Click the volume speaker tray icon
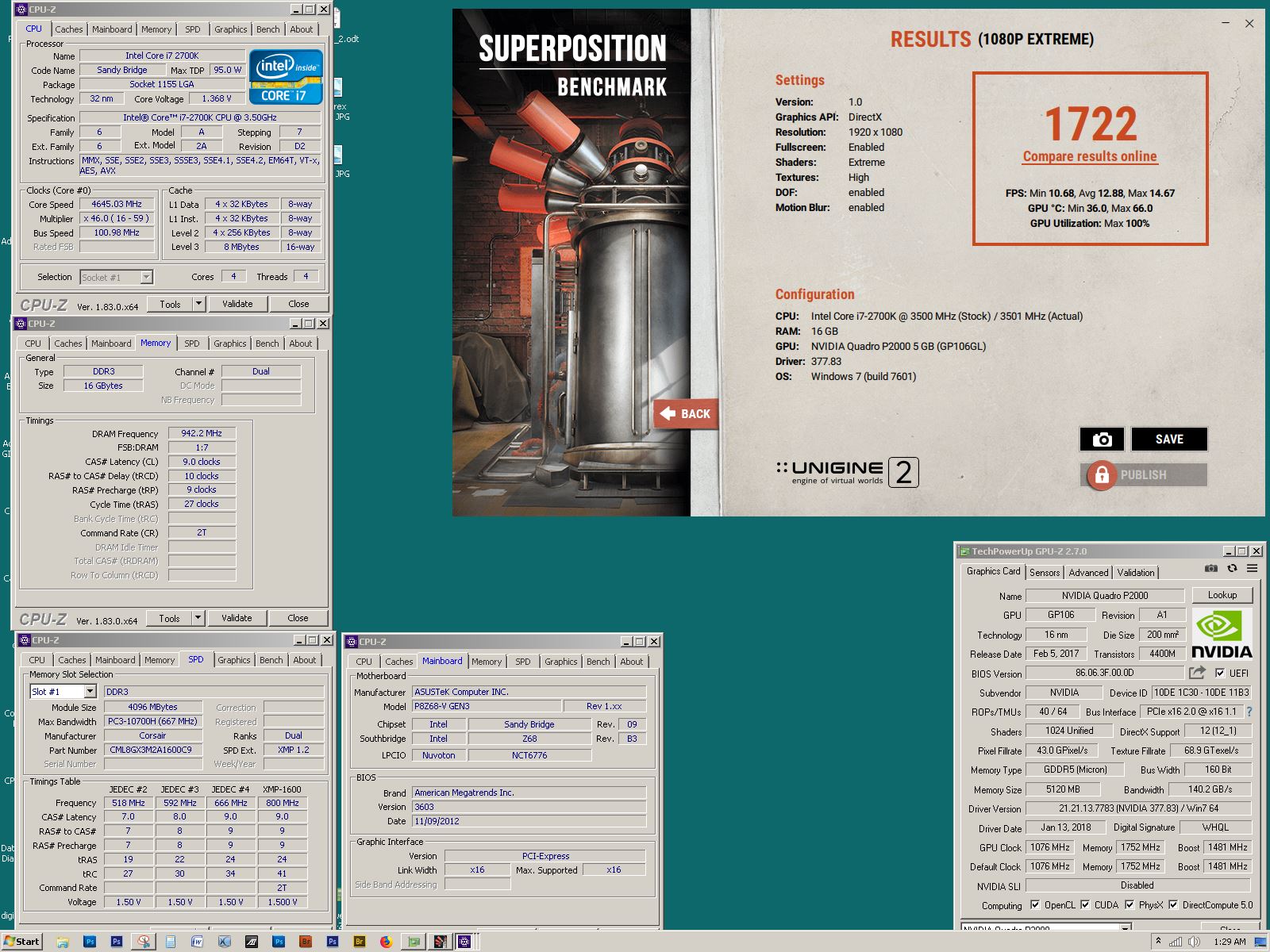Image resolution: width=1270 pixels, height=952 pixels. (x=1194, y=942)
